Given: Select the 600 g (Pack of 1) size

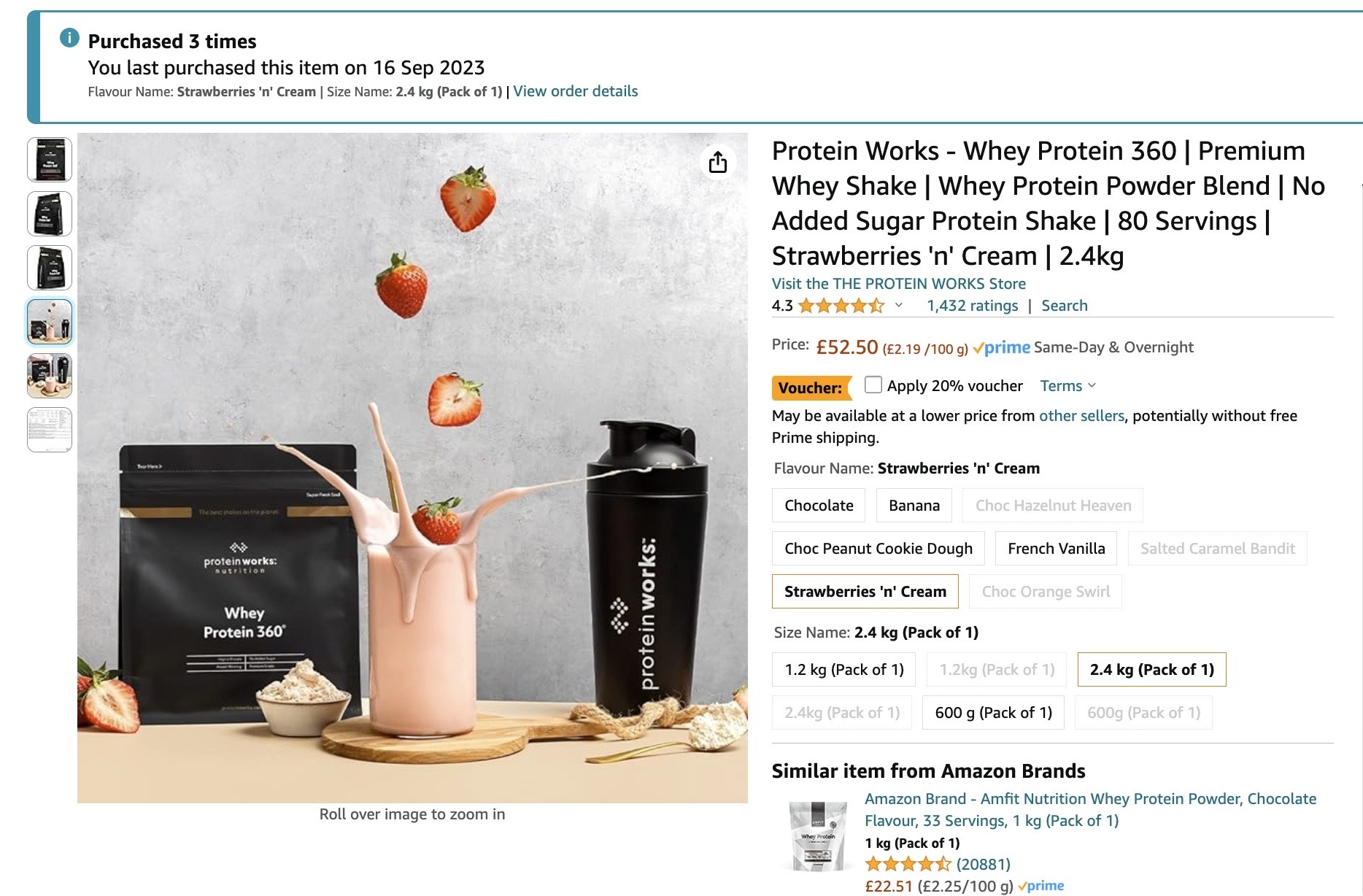Looking at the screenshot, I should tap(993, 713).
